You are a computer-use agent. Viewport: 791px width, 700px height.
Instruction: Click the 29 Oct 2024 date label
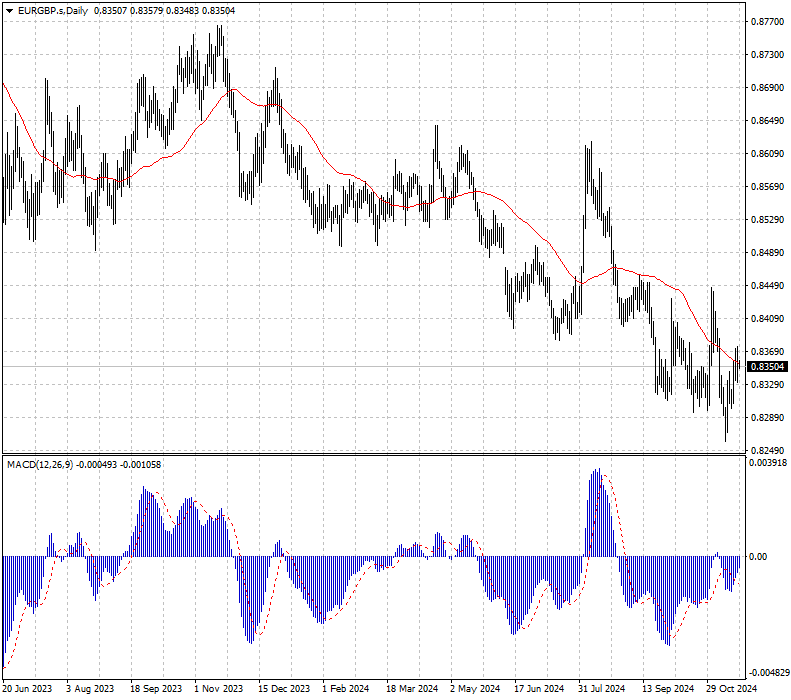(x=731, y=689)
